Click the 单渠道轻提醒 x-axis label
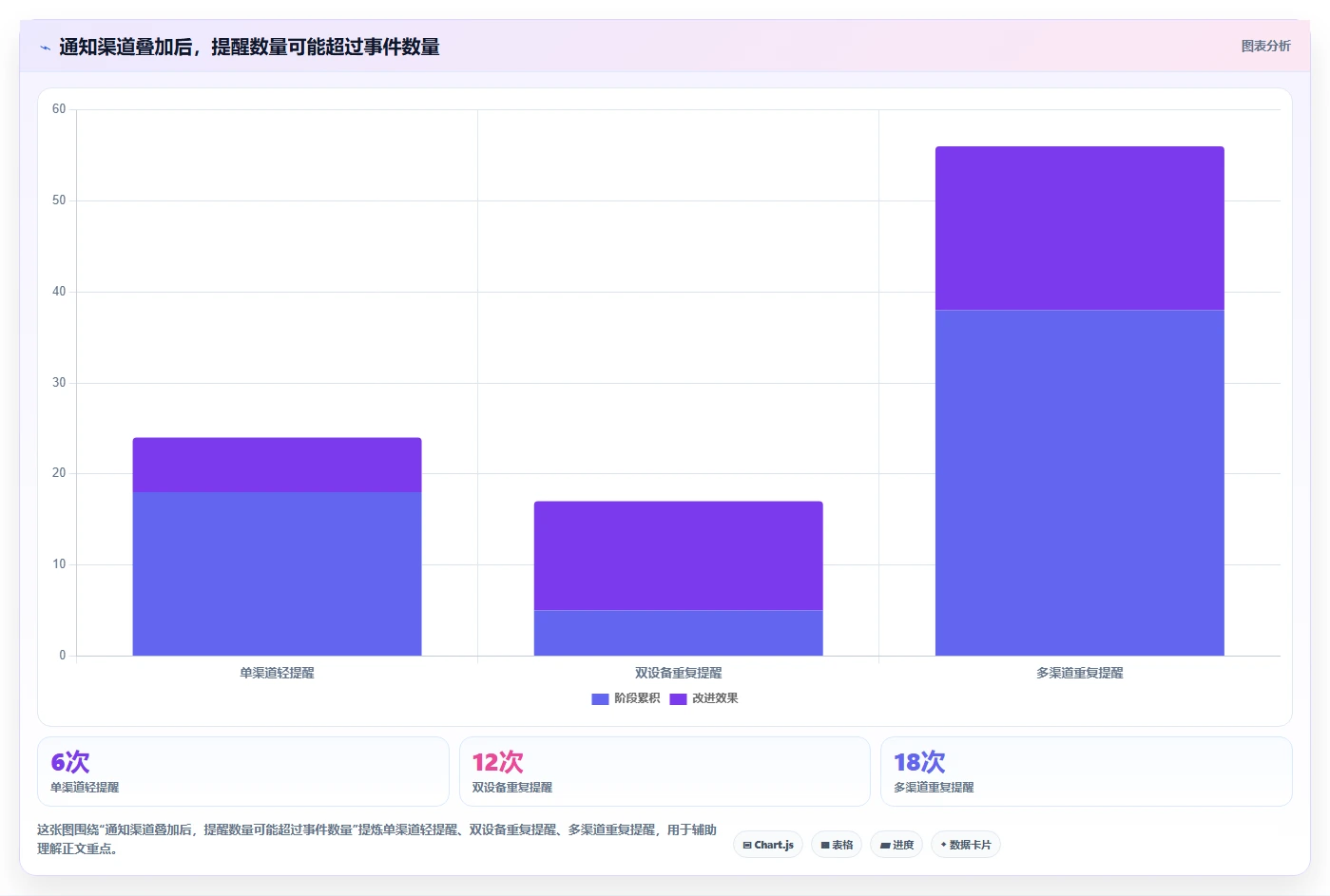This screenshot has width=1330, height=896. click(x=277, y=673)
